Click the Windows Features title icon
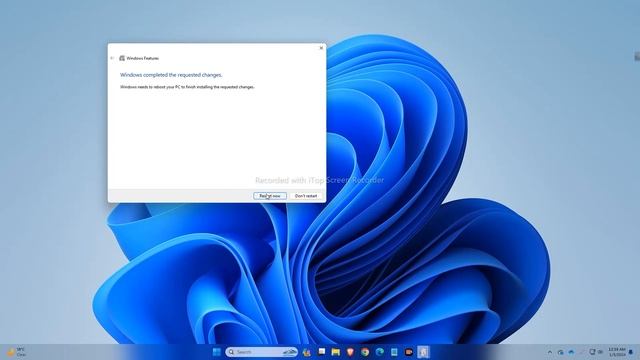 coord(122,58)
